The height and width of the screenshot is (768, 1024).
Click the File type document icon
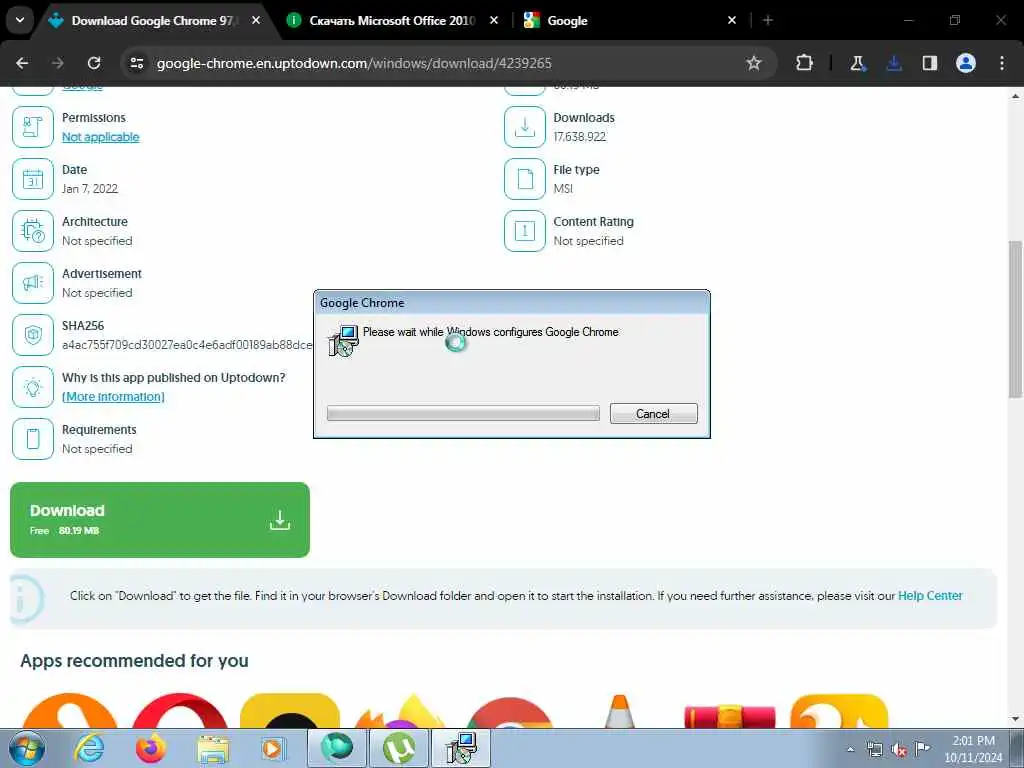[x=524, y=179]
